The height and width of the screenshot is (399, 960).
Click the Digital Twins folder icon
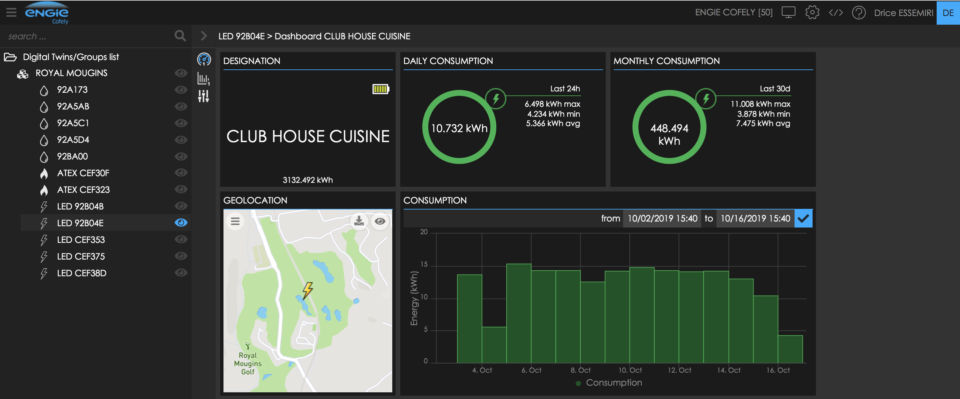point(10,58)
